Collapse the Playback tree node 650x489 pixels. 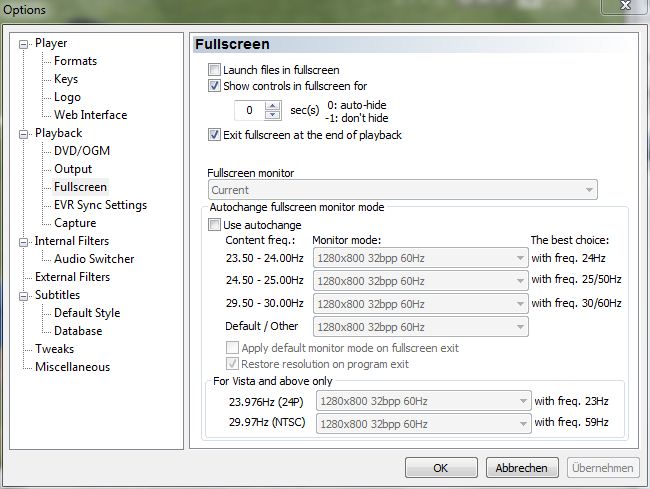[25, 133]
